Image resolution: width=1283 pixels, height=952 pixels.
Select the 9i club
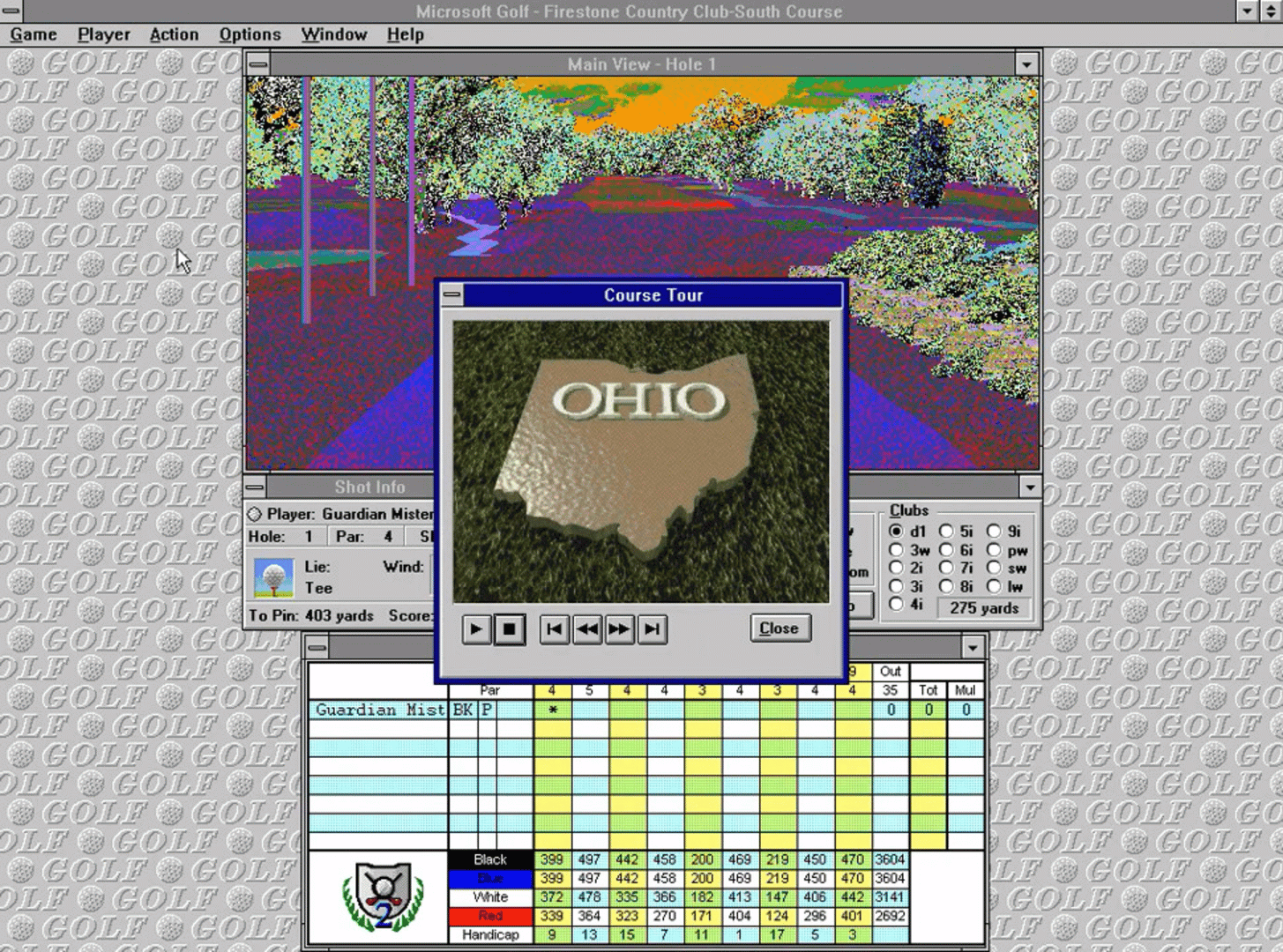994,532
